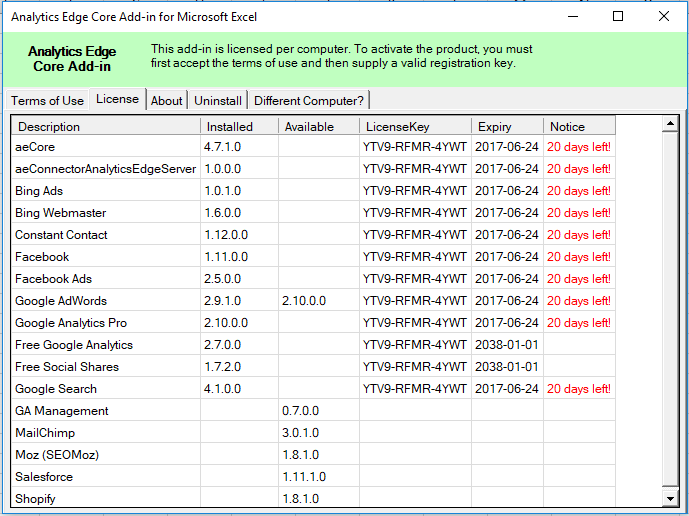Viewport: 689px width, 516px height.
Task: Select the Bing Ads row
Action: tap(313, 191)
